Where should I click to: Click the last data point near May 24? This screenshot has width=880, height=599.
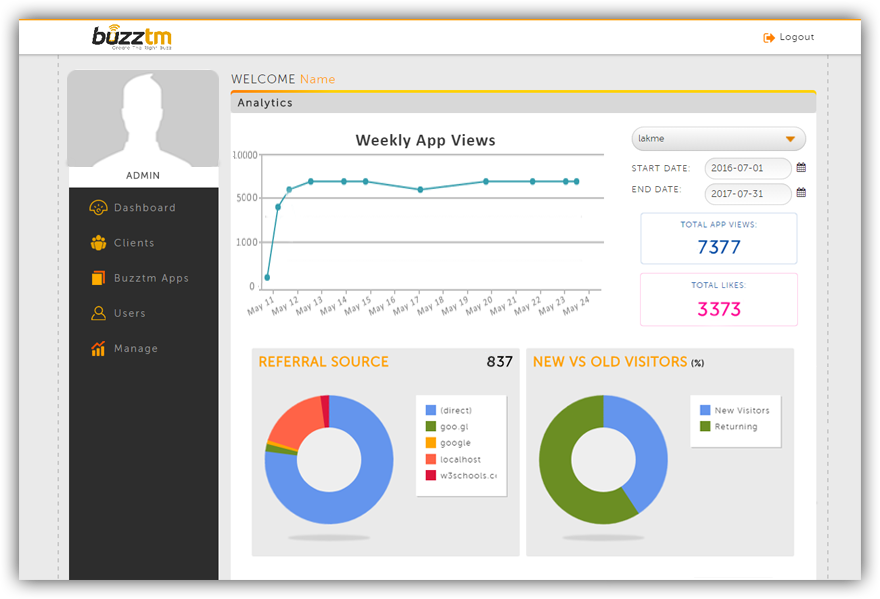[576, 181]
